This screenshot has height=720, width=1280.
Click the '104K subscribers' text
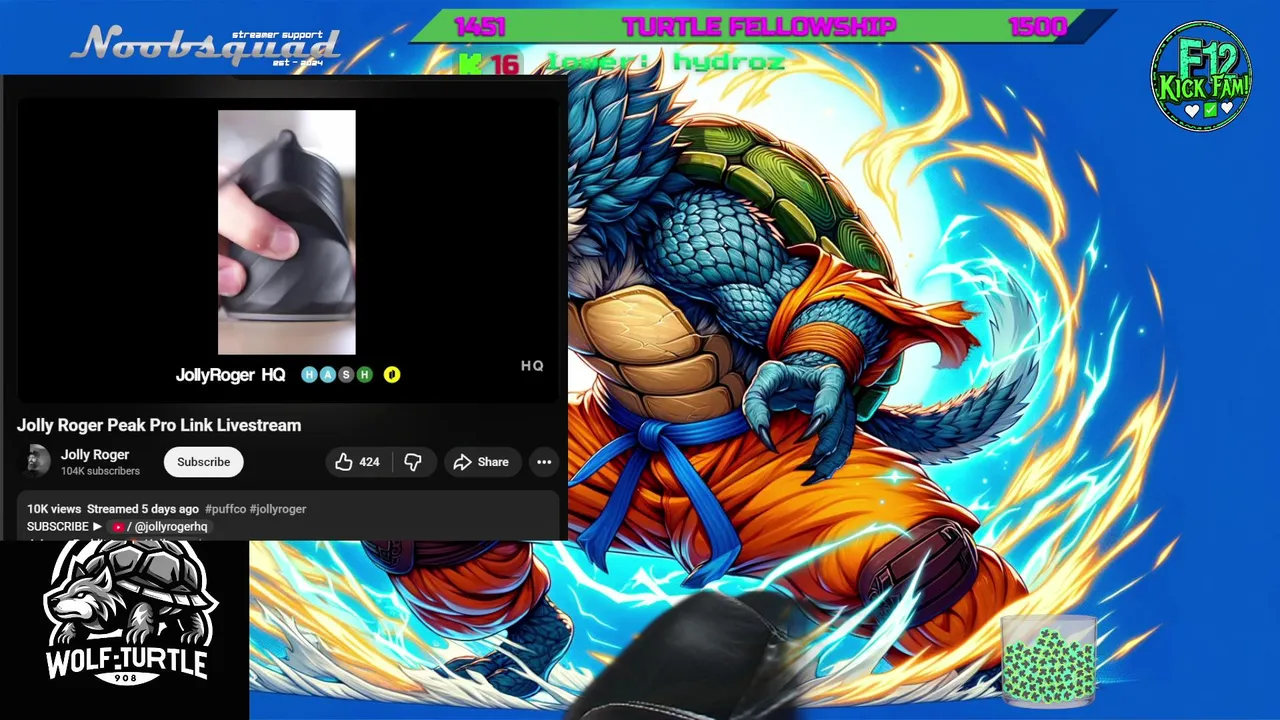100,471
